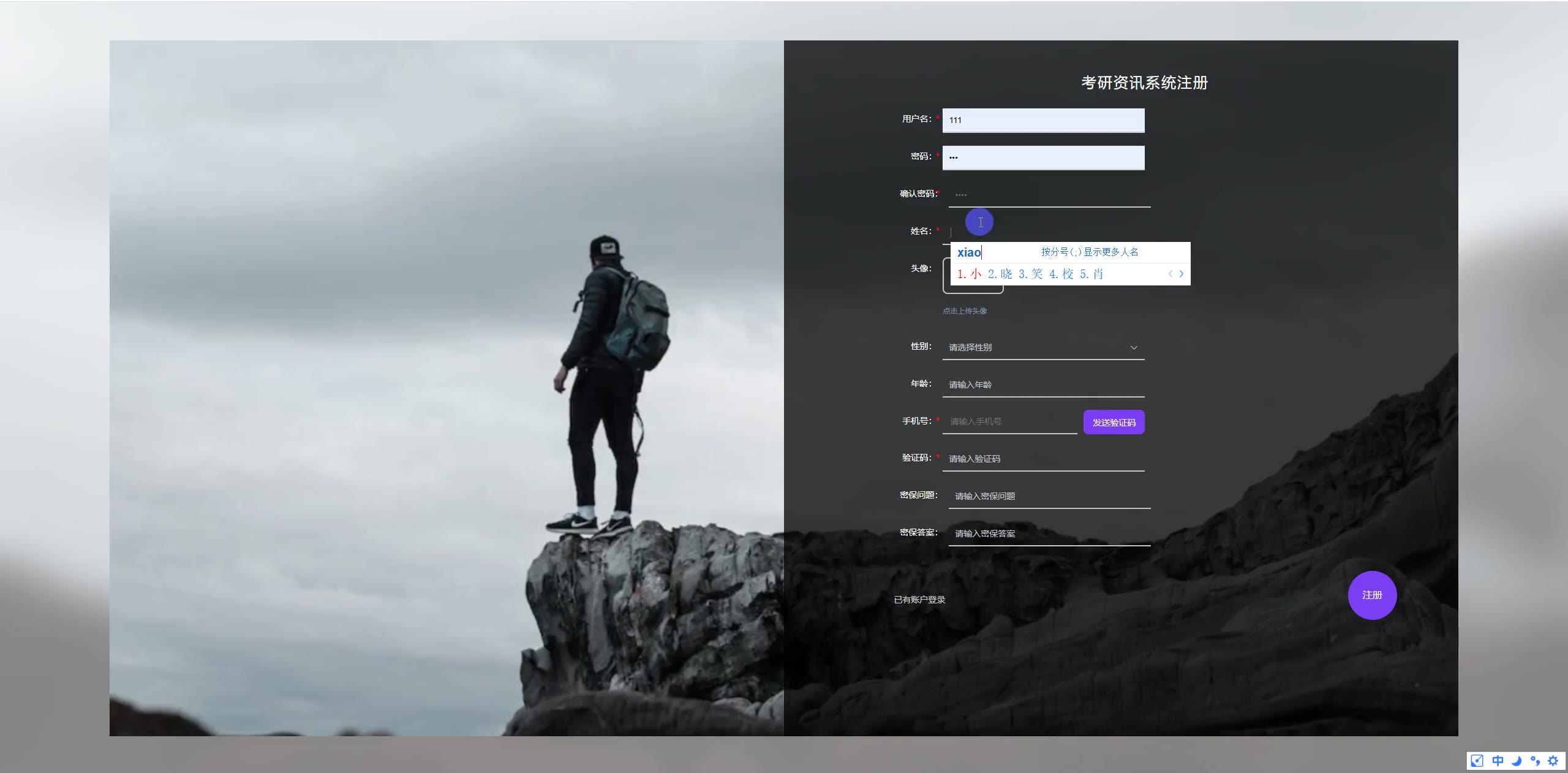
Task: Click the IME toolbar logo icon
Action: pos(1477,761)
